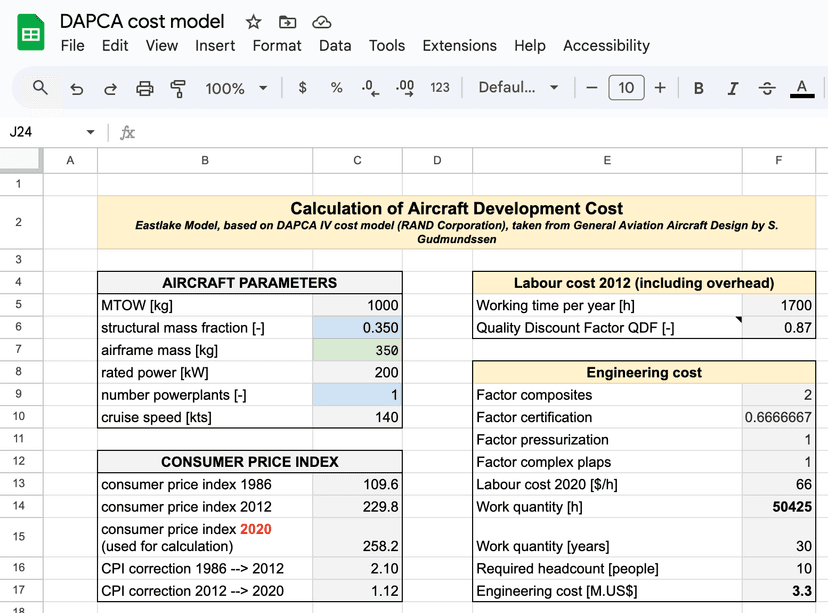
Task: Toggle italic formatting
Action: click(733, 88)
